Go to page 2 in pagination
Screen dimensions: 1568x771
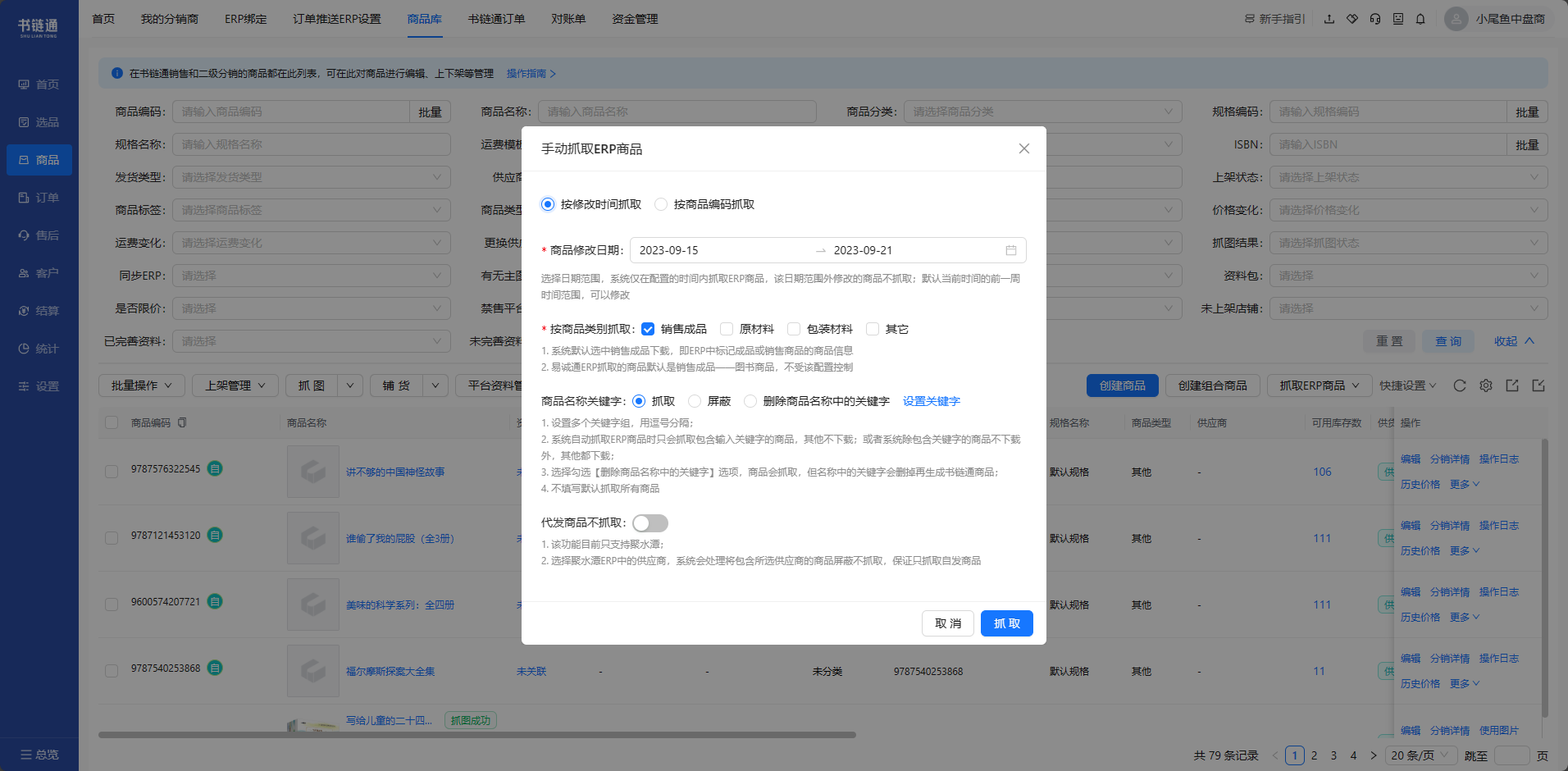tap(1314, 755)
